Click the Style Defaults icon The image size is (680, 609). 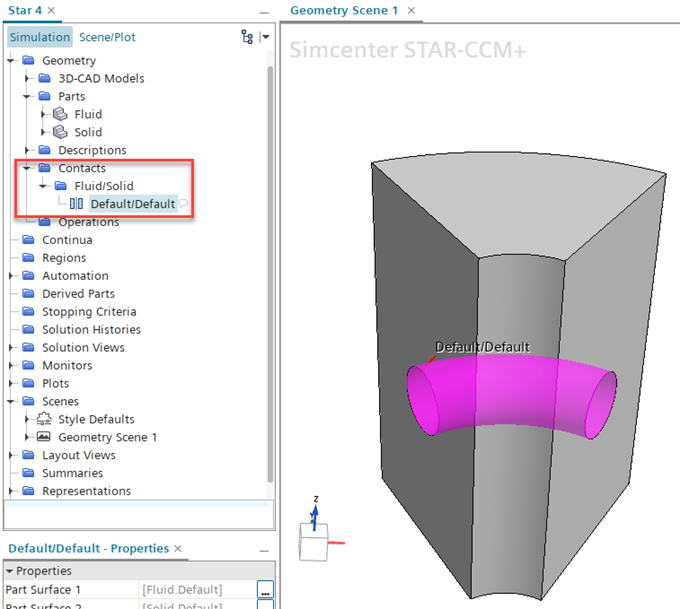(x=44, y=419)
